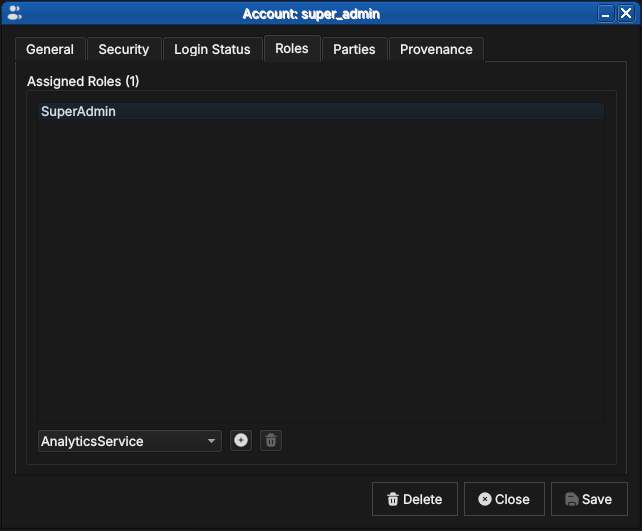
Task: Delete the super_admin account
Action: (x=415, y=499)
